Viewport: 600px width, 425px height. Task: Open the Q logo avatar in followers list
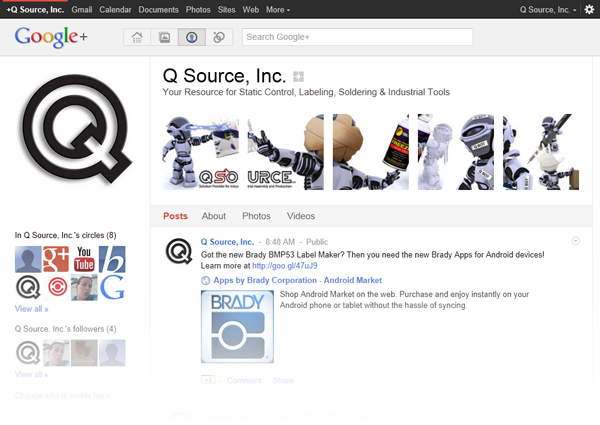click(x=28, y=353)
